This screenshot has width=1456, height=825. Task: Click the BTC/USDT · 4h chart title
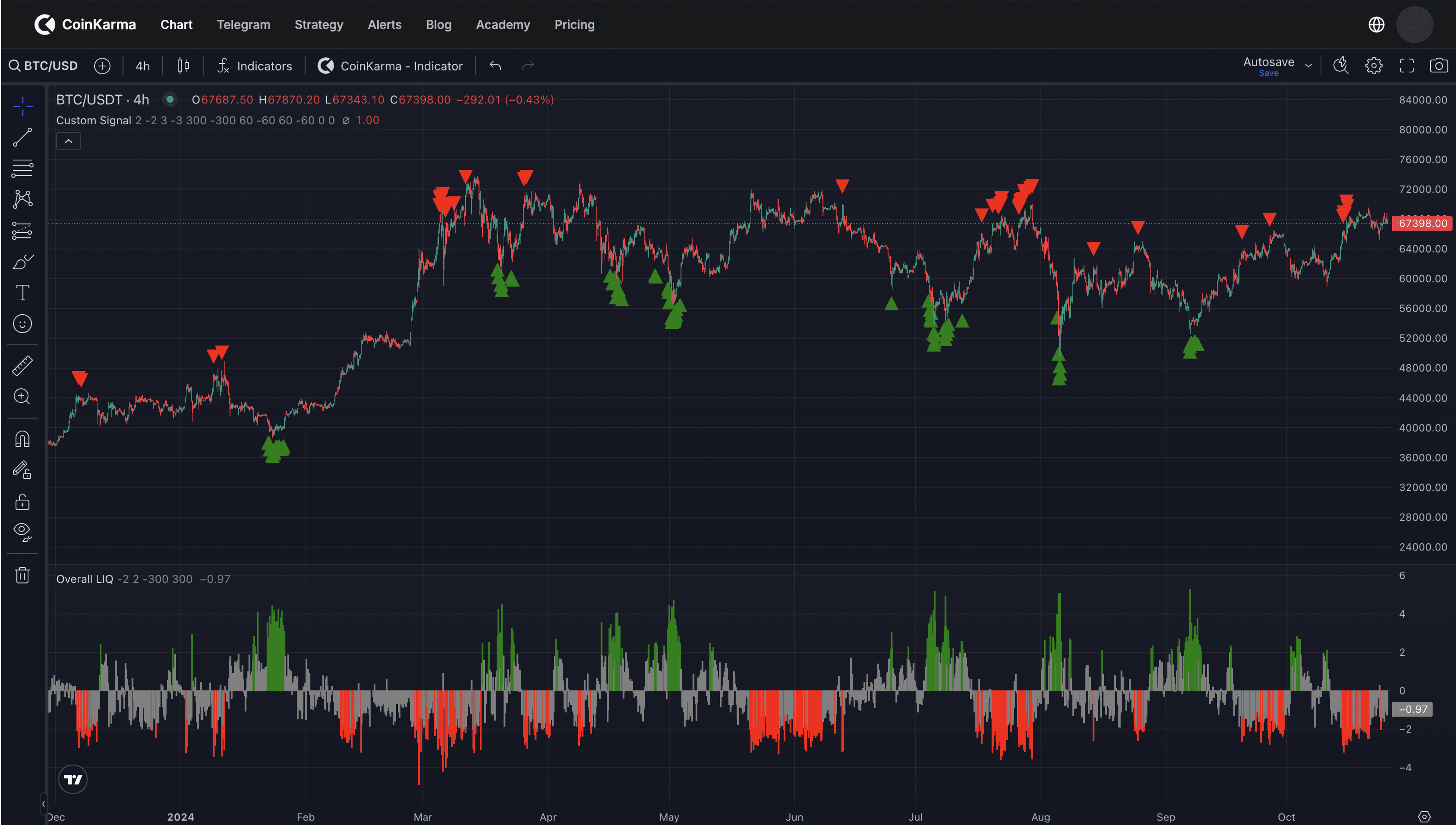102,100
